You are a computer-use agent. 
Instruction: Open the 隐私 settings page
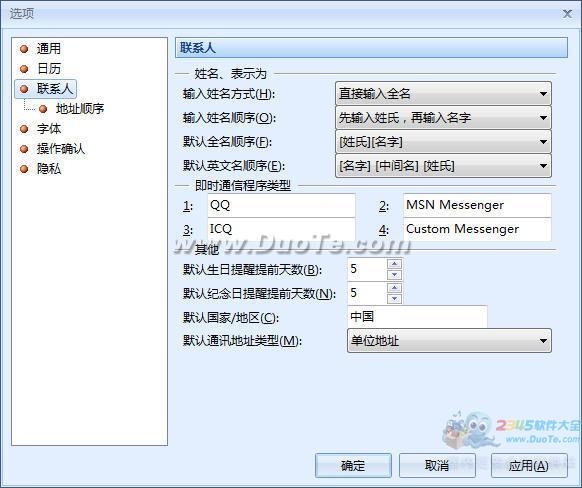coord(49,169)
